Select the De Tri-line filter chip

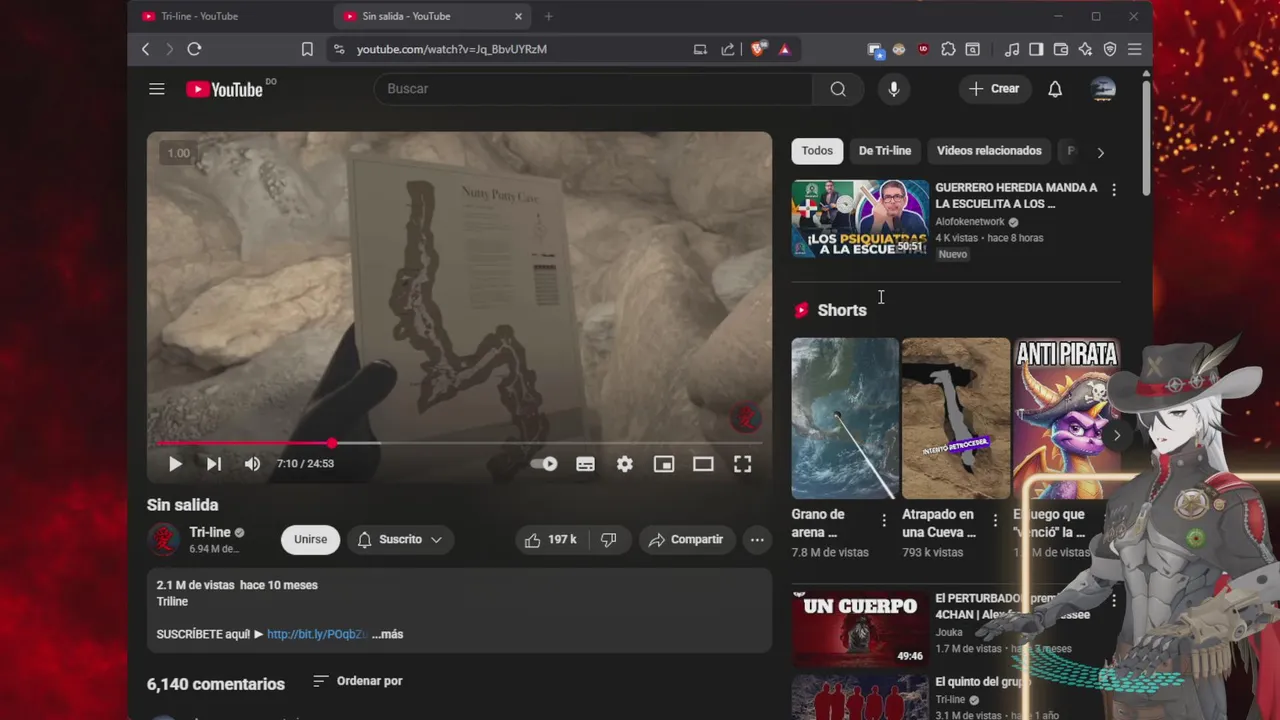click(885, 151)
